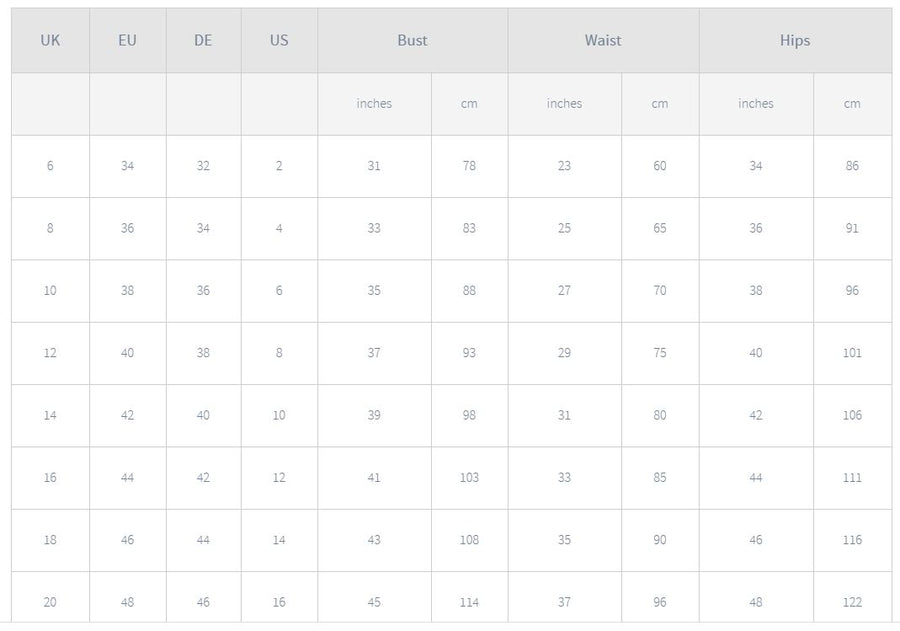
Task: Click the 101 cm hips cell
Action: pos(852,353)
